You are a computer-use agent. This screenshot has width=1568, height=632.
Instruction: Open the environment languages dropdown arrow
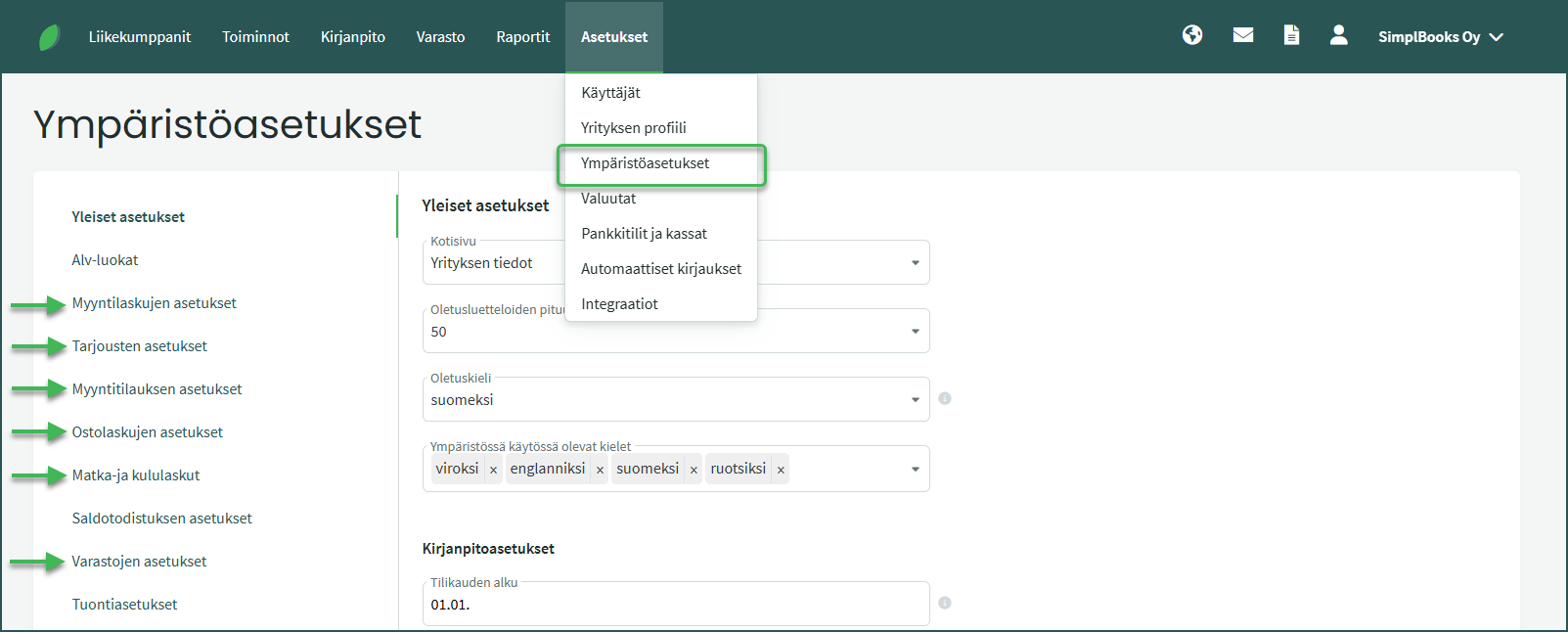click(x=915, y=469)
